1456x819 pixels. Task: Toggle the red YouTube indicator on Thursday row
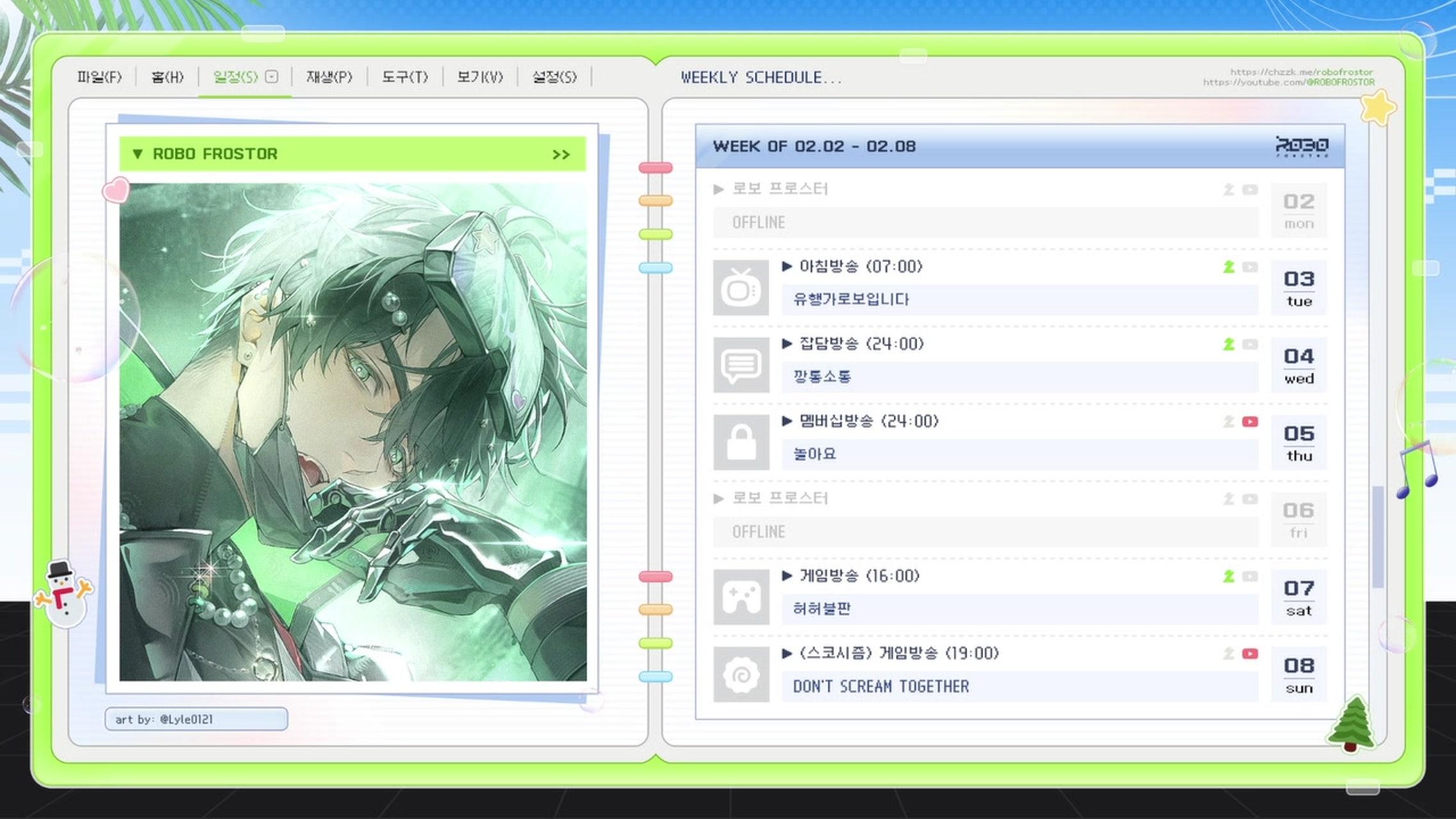1250,422
